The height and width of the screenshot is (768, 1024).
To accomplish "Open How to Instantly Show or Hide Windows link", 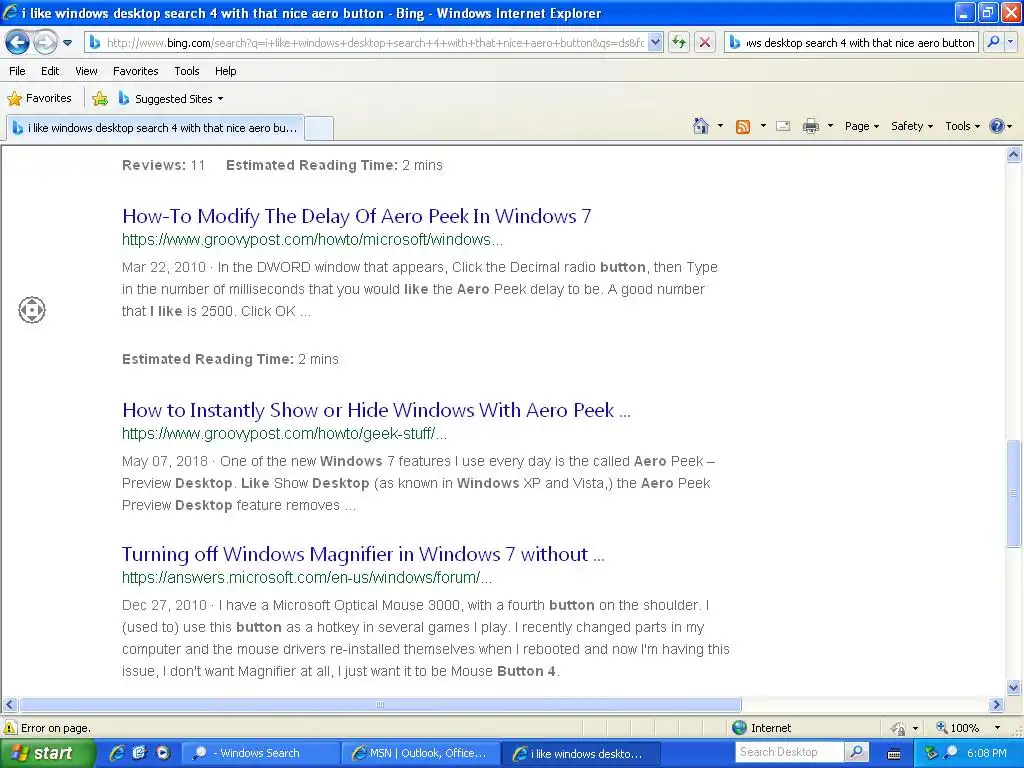I will [x=376, y=410].
